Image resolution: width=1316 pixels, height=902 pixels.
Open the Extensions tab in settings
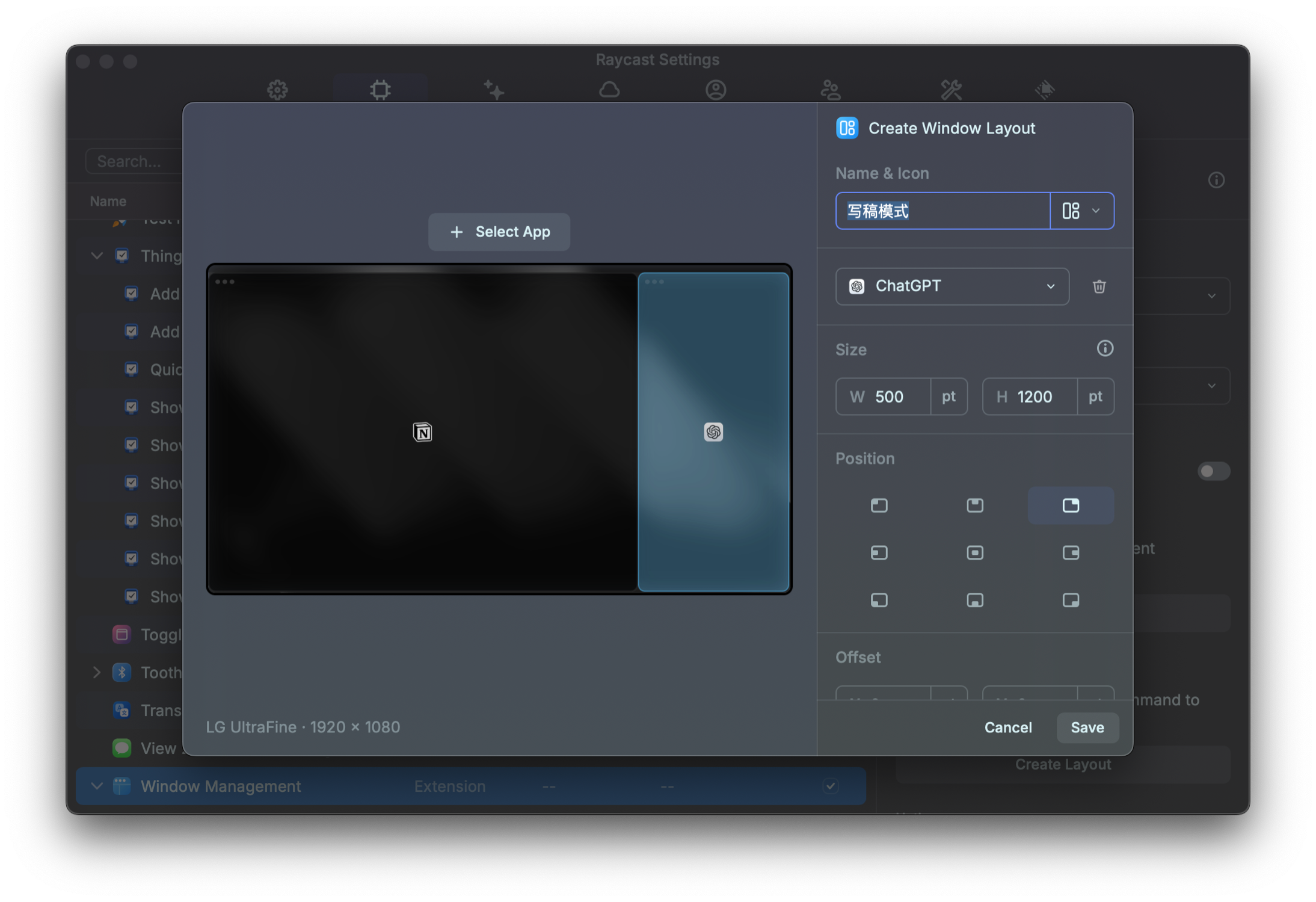tap(380, 90)
